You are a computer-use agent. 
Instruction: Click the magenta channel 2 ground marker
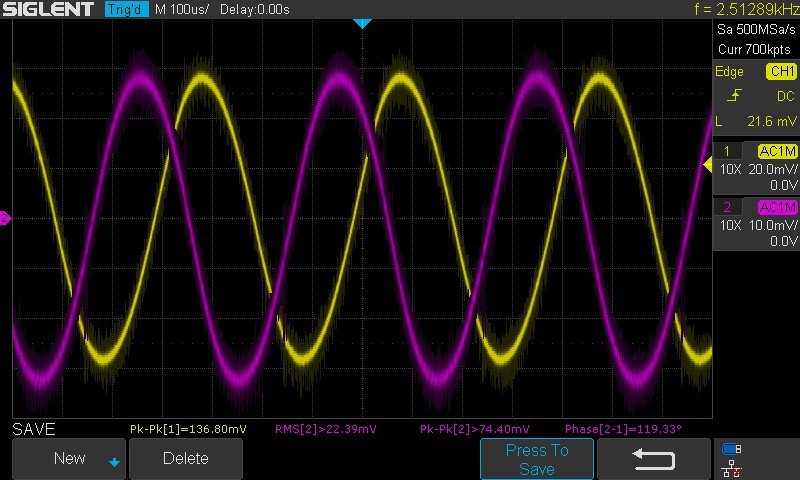(5, 218)
